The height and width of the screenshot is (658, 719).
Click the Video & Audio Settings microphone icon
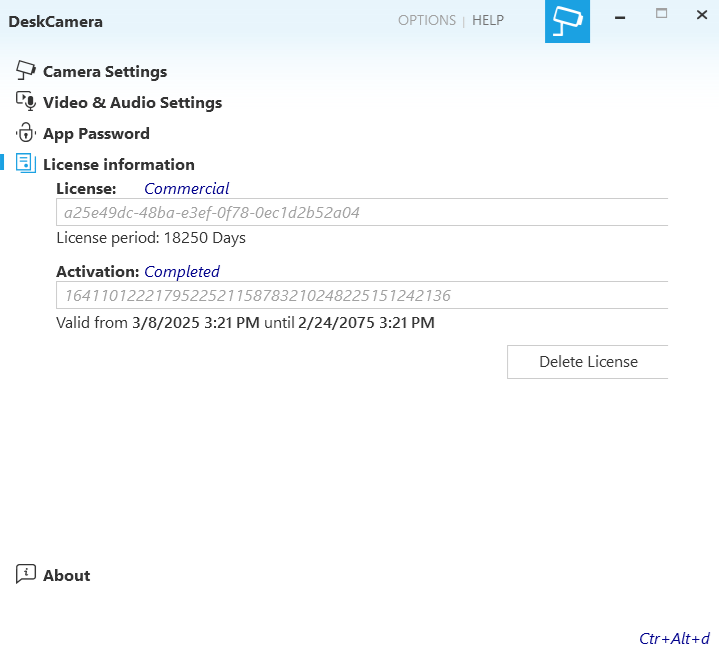click(x=26, y=102)
